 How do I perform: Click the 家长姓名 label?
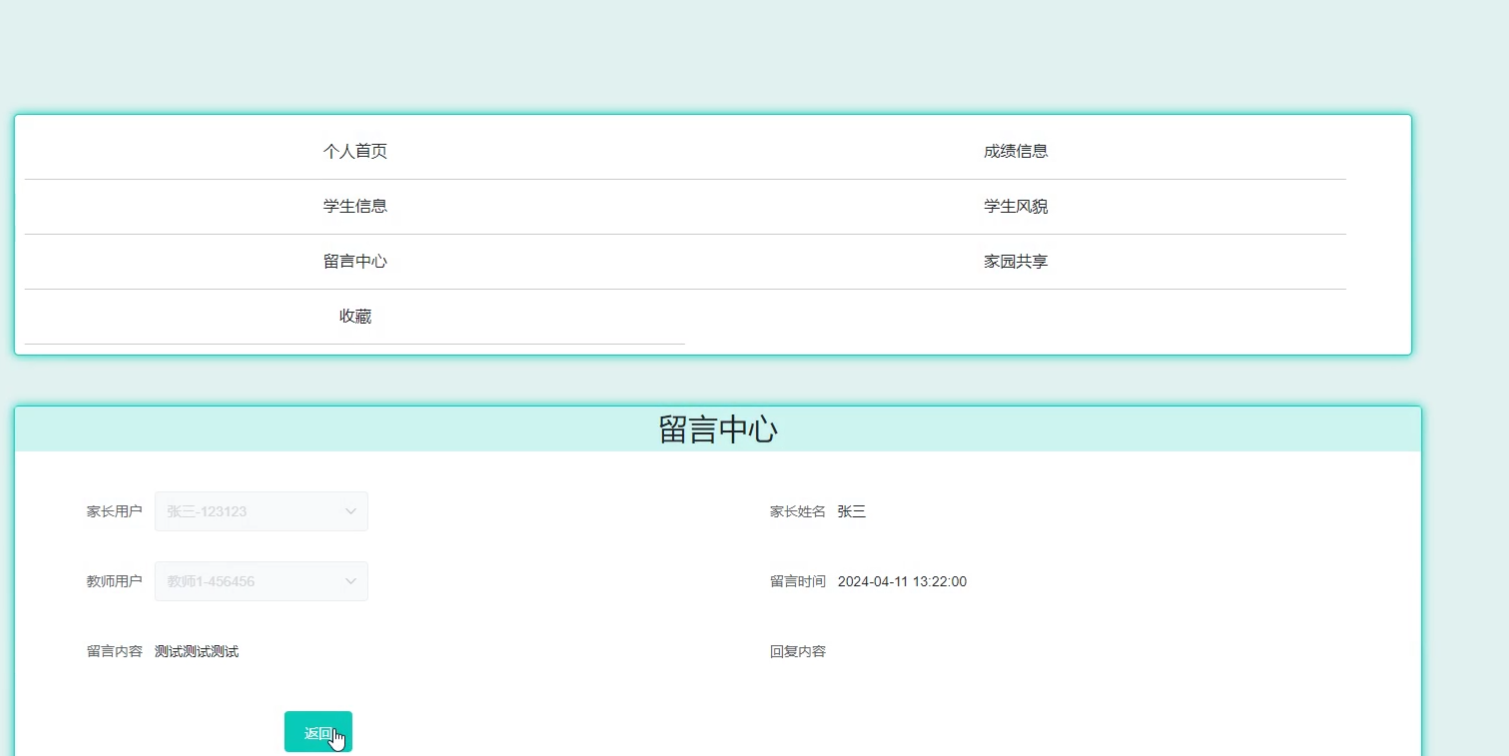tap(798, 511)
